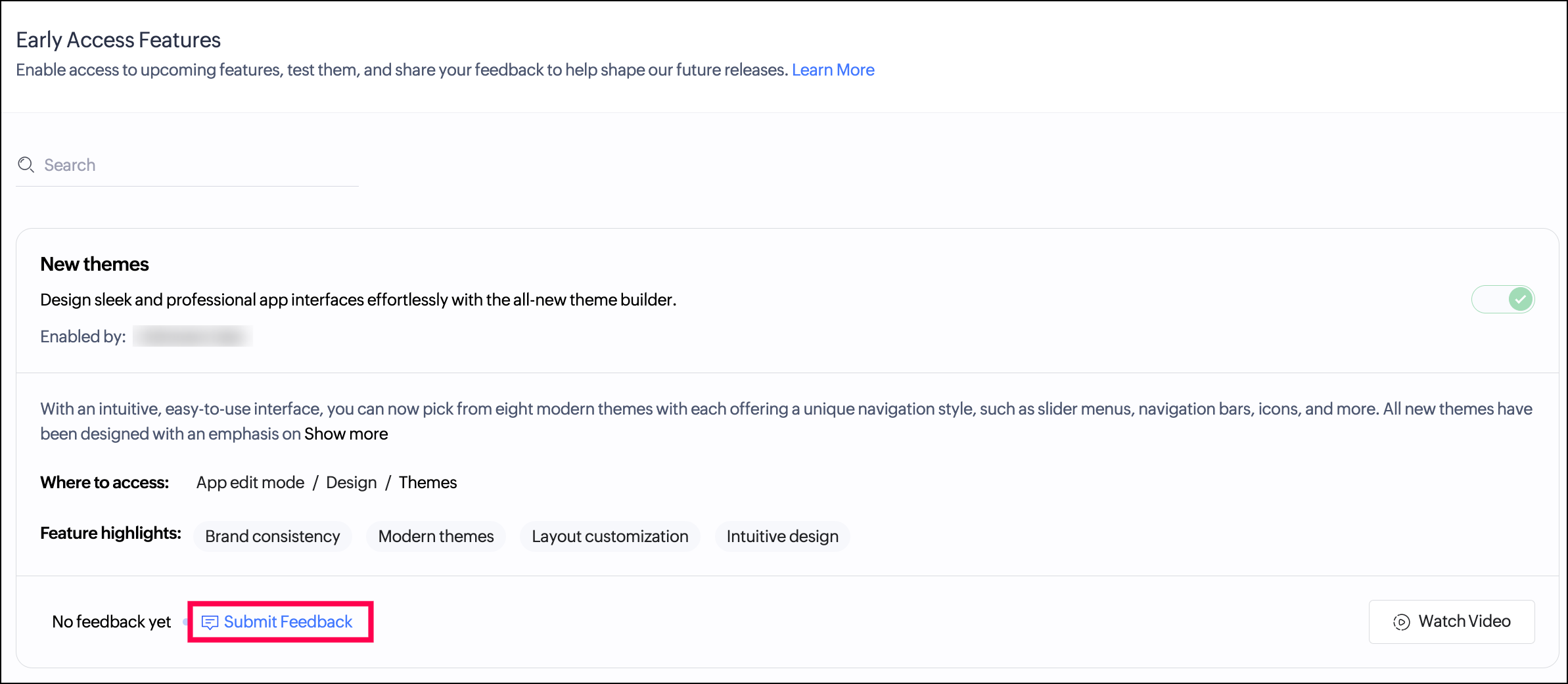1568x684 pixels.
Task: Click the Search input field
Action: (x=197, y=165)
